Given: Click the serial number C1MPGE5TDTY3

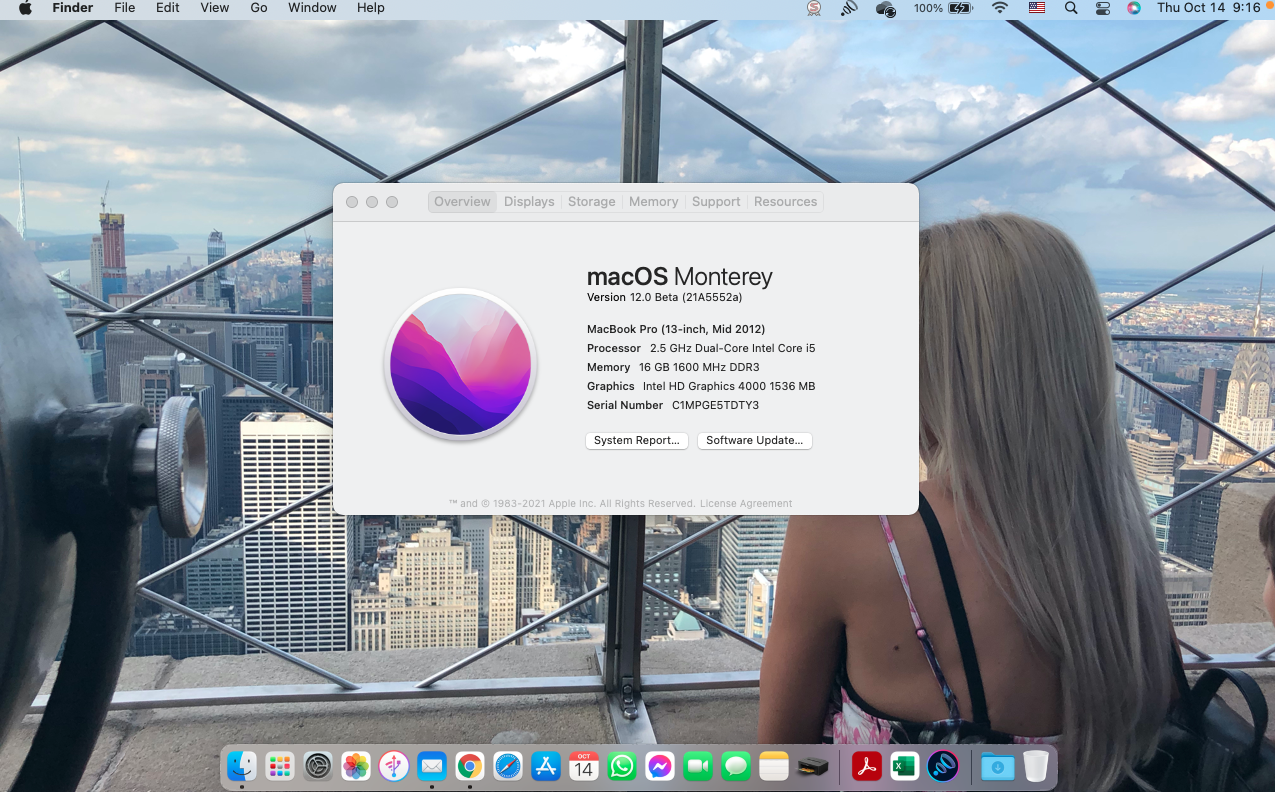Looking at the screenshot, I should (x=715, y=405).
